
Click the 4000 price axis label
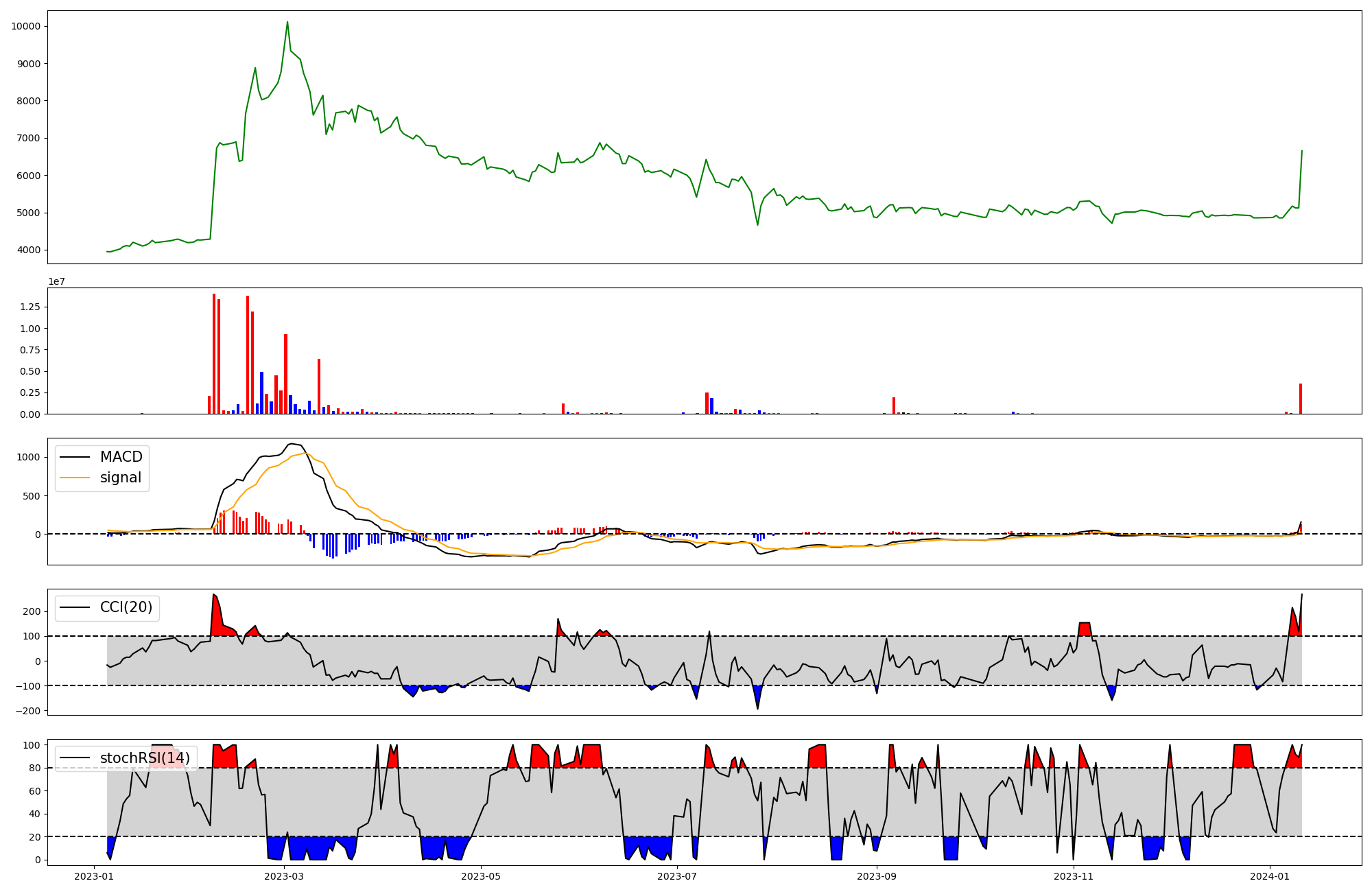click(28, 250)
